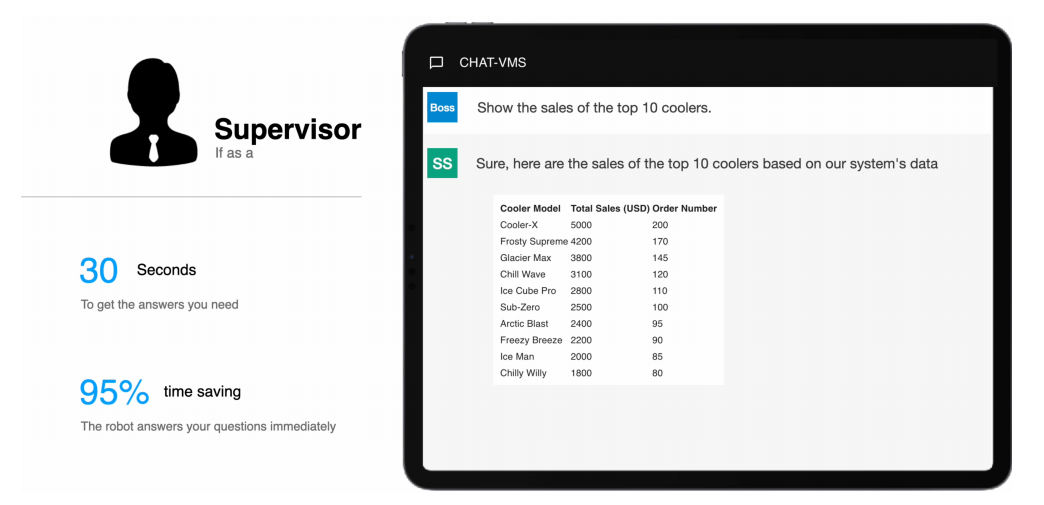Select the Frosty Supreme row
This screenshot has width=1044, height=505.
pyautogui.click(x=608, y=241)
